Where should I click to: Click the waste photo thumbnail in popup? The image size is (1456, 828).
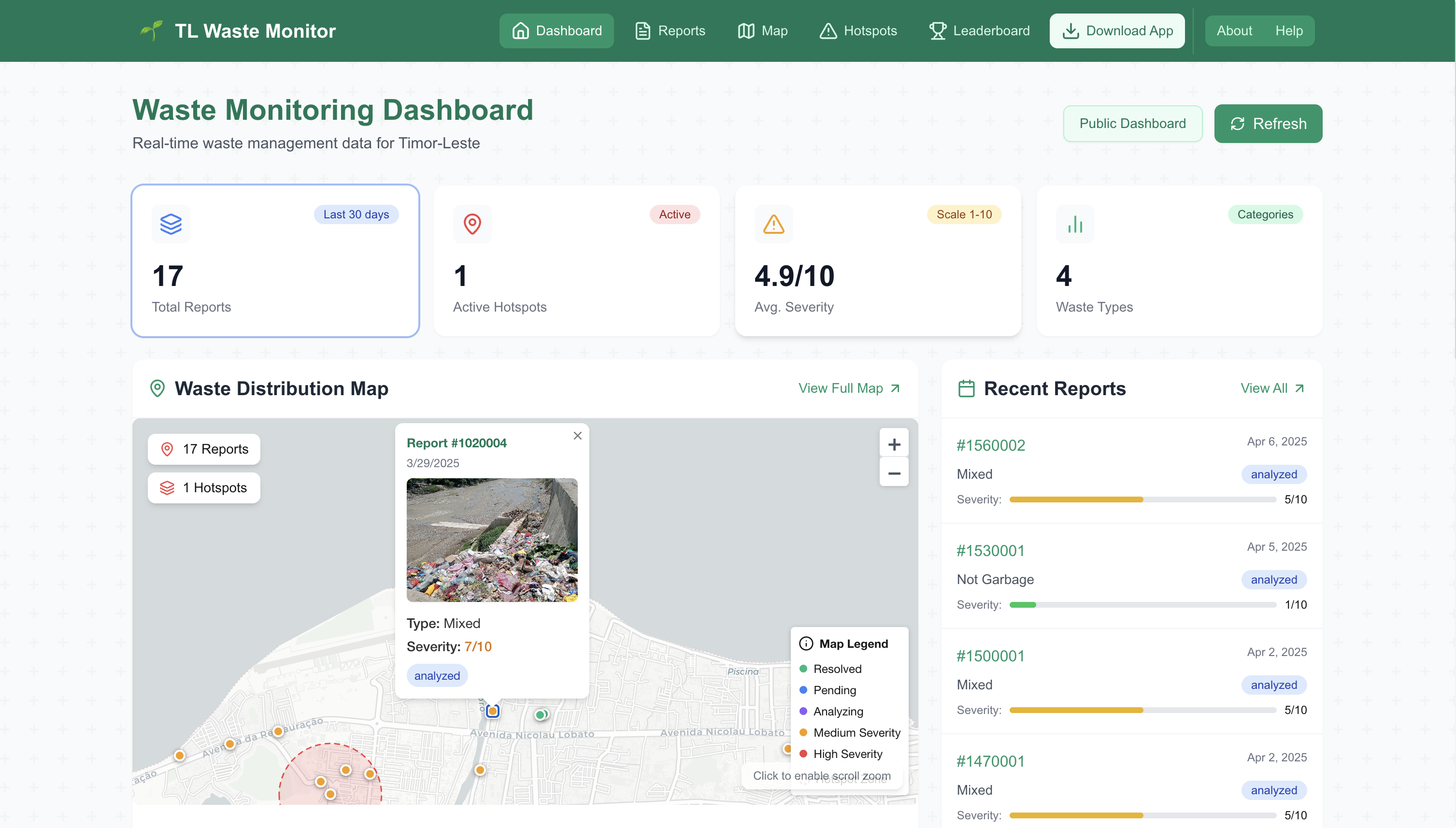(492, 540)
